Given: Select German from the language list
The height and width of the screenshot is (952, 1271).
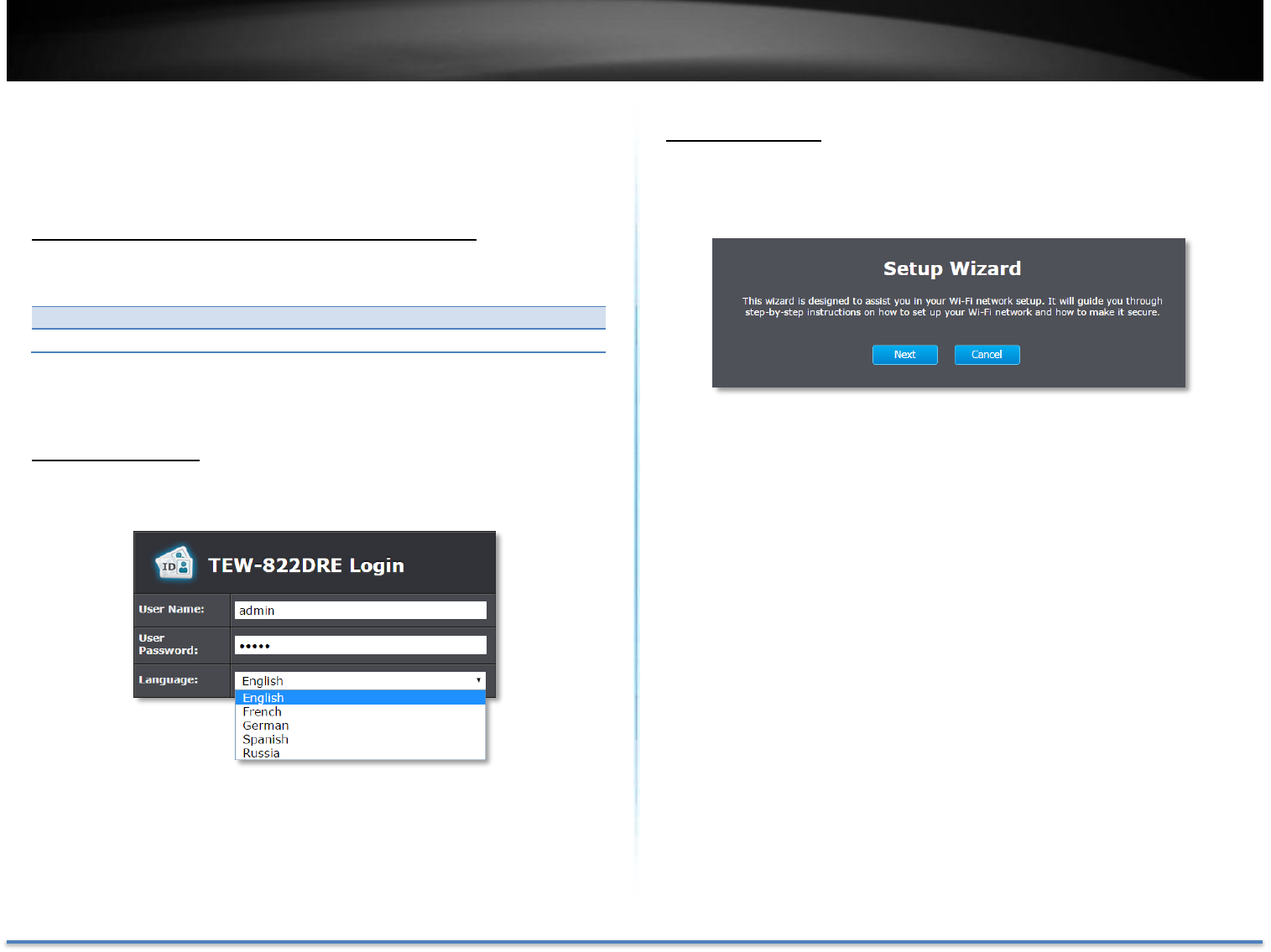Looking at the screenshot, I should click(360, 726).
